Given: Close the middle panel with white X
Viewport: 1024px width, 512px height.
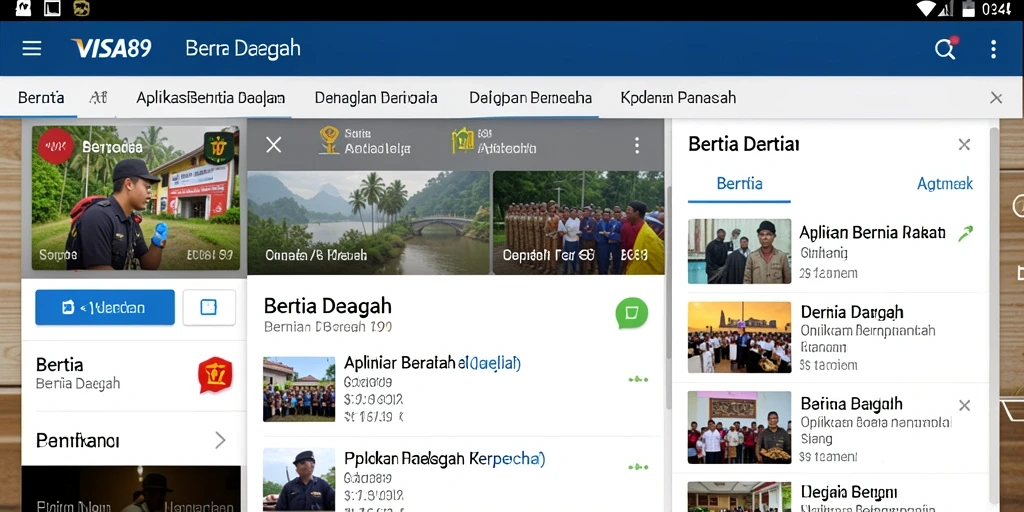Looking at the screenshot, I should pos(274,145).
